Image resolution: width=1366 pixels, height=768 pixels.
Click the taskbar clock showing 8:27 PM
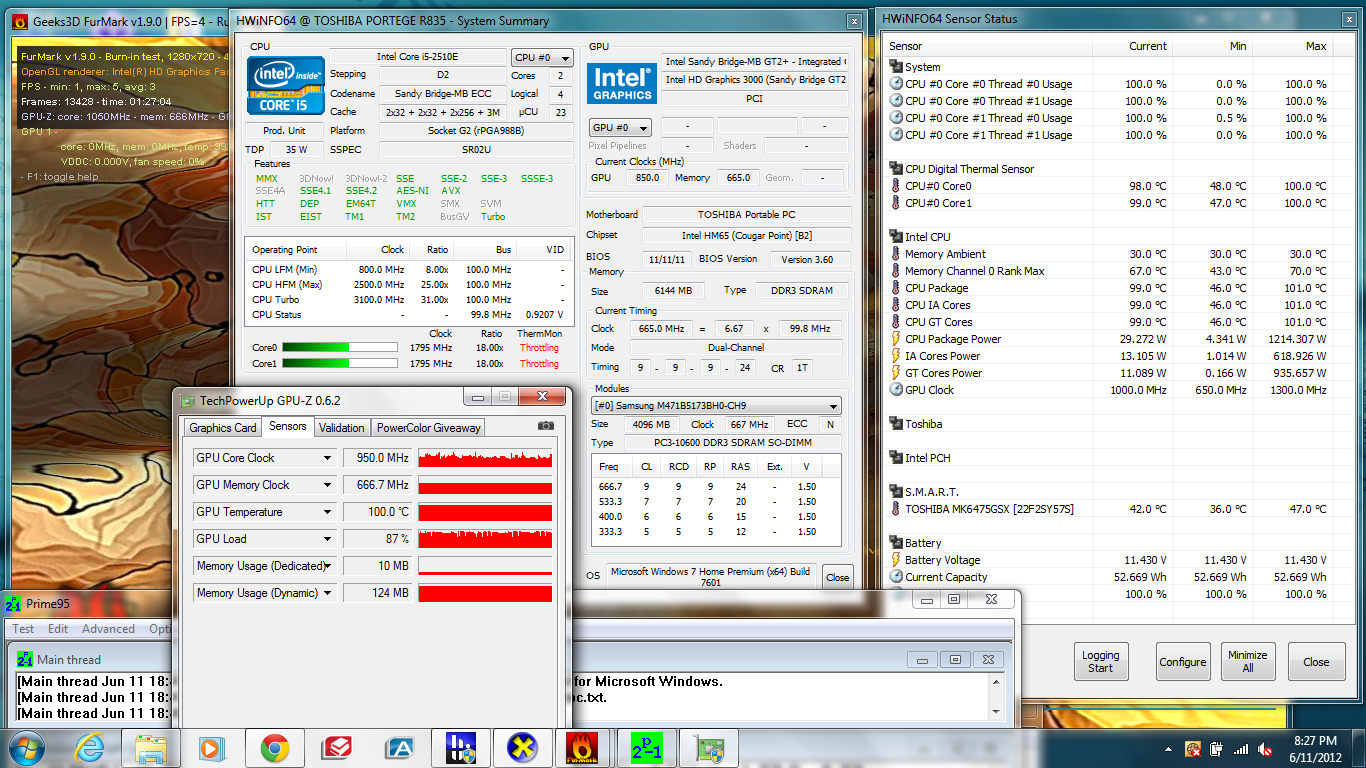1314,748
